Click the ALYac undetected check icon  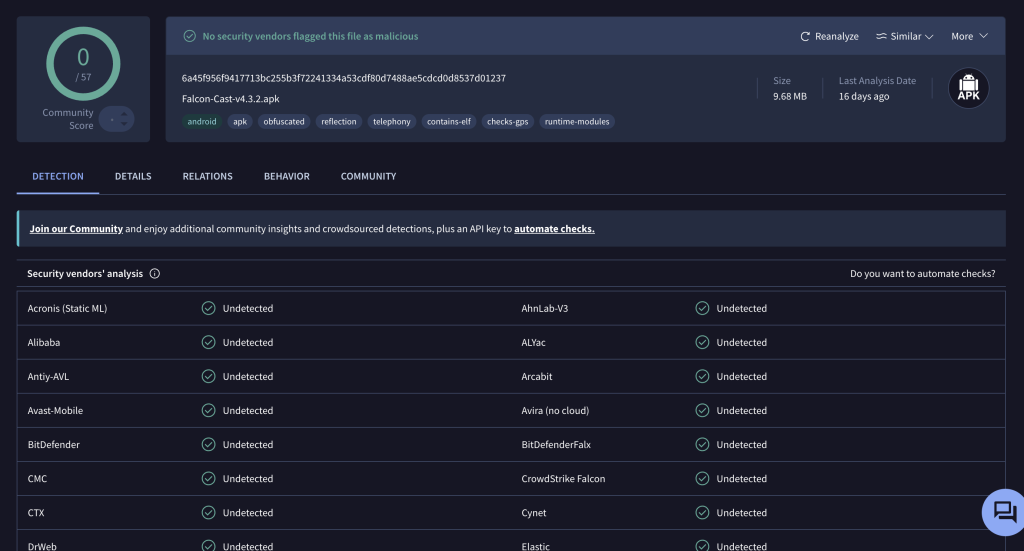702,342
